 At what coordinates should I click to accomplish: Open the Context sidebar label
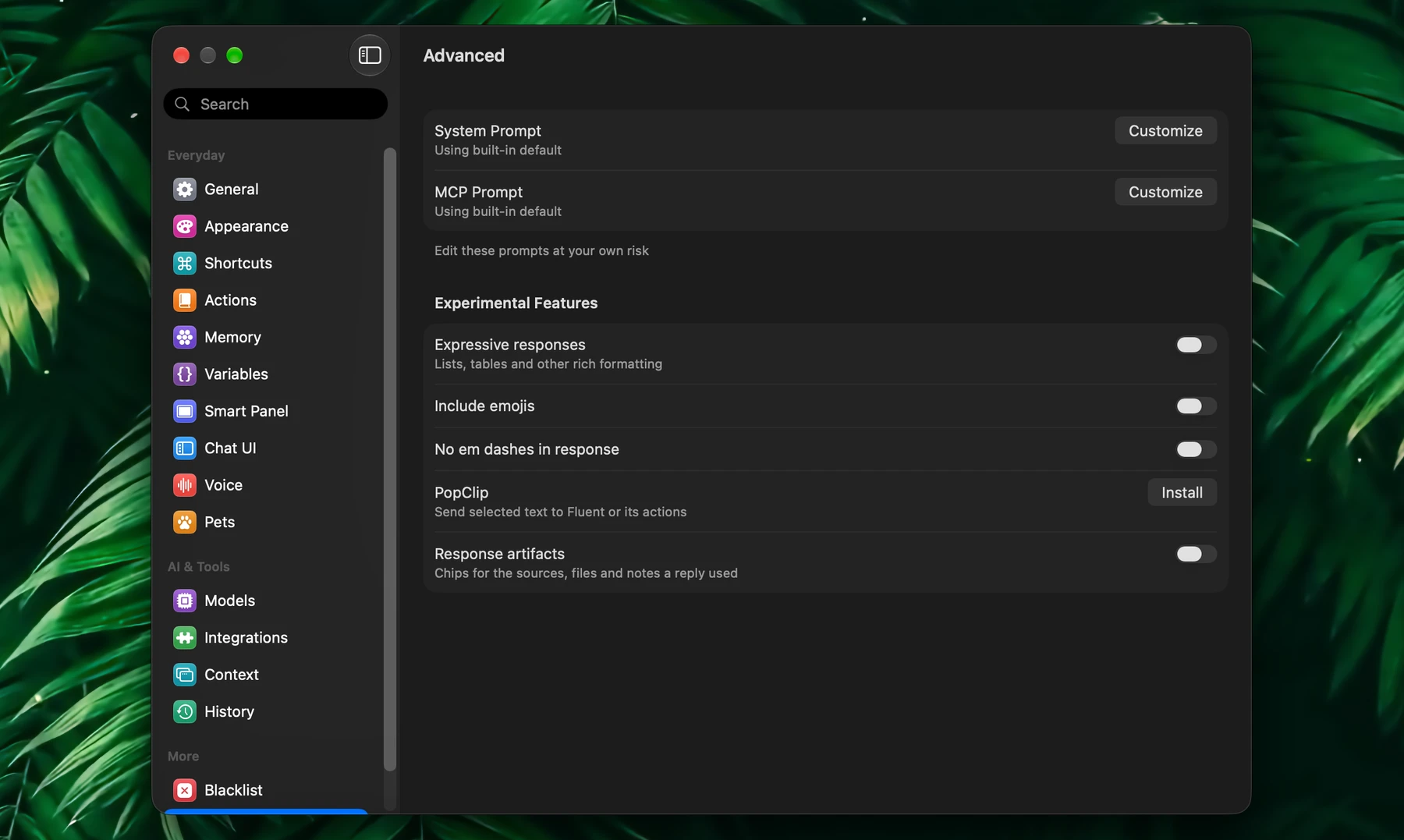pyautogui.click(x=232, y=675)
